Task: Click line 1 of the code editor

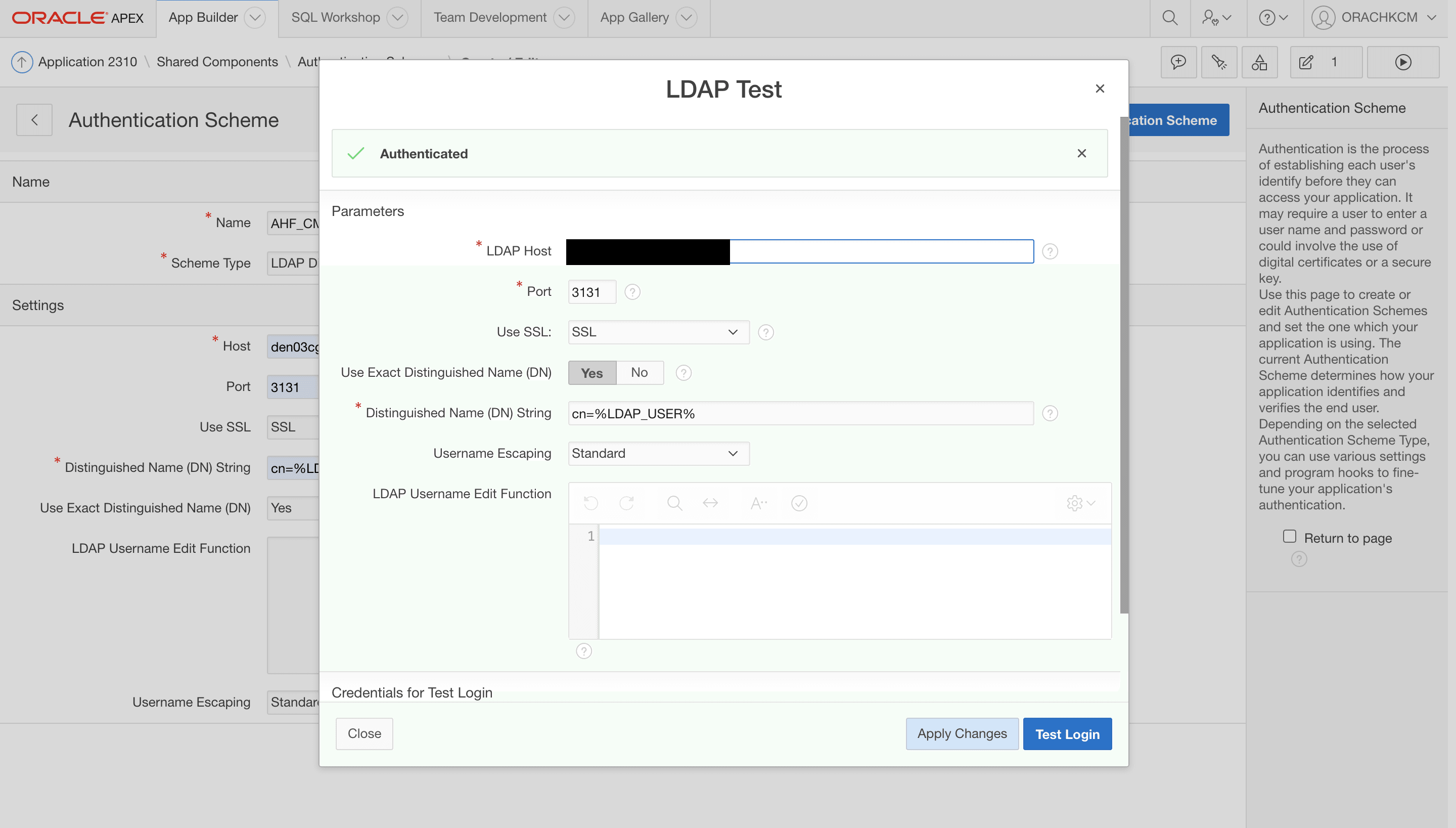Action: tap(855, 536)
